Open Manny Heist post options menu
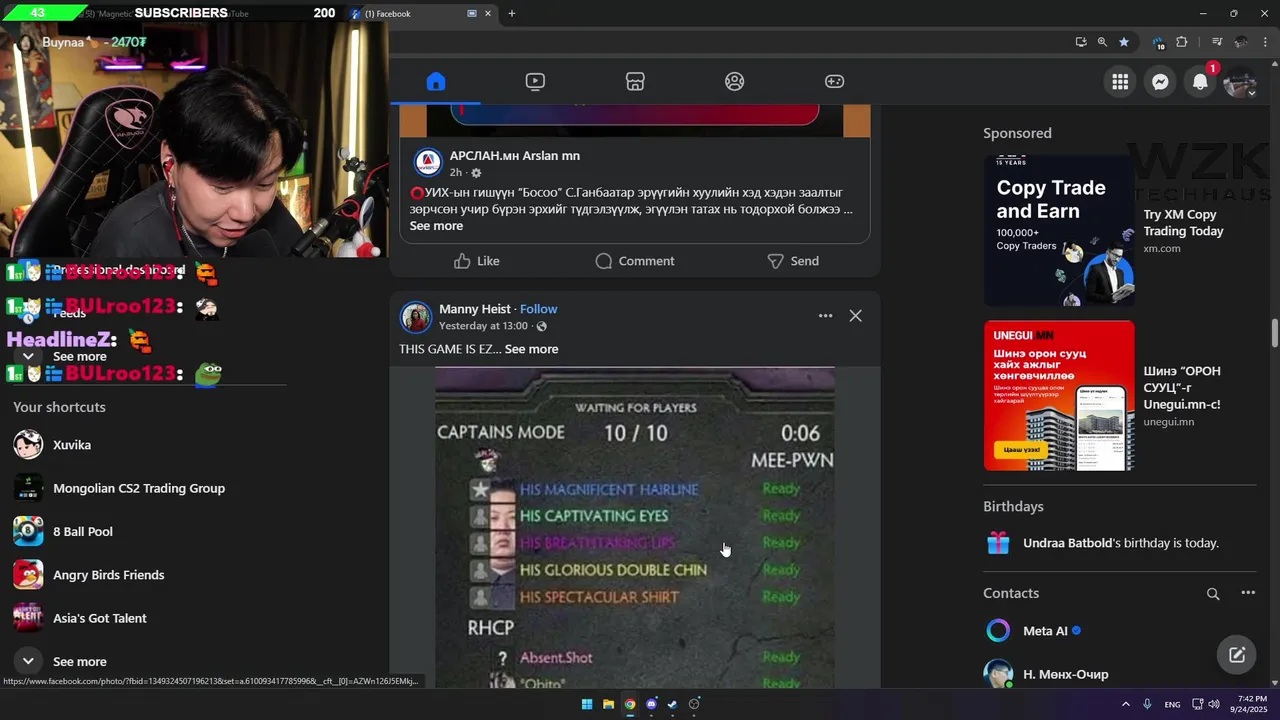The width and height of the screenshot is (1280, 720). click(825, 316)
